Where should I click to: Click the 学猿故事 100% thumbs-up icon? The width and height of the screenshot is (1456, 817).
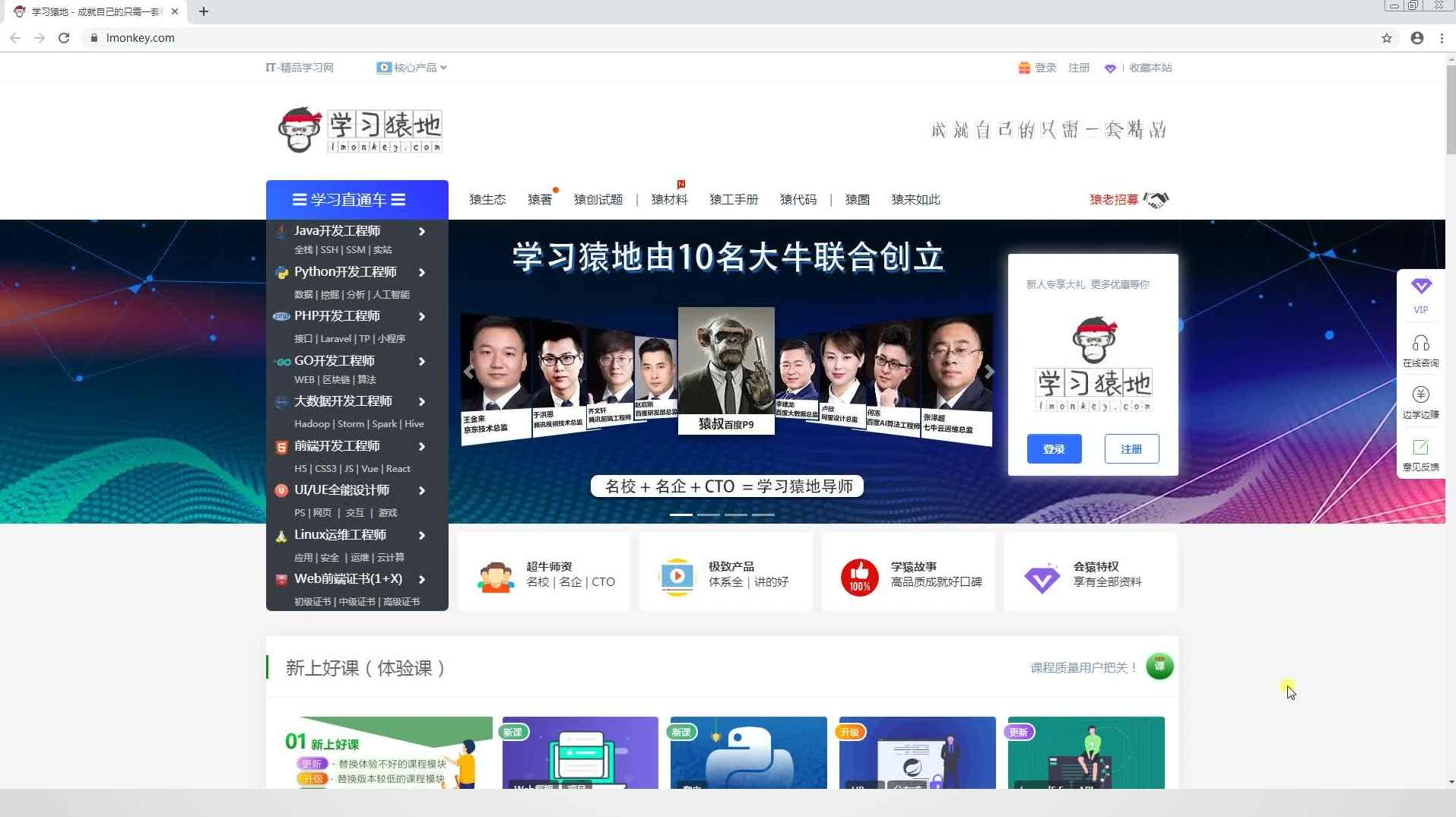tap(859, 575)
